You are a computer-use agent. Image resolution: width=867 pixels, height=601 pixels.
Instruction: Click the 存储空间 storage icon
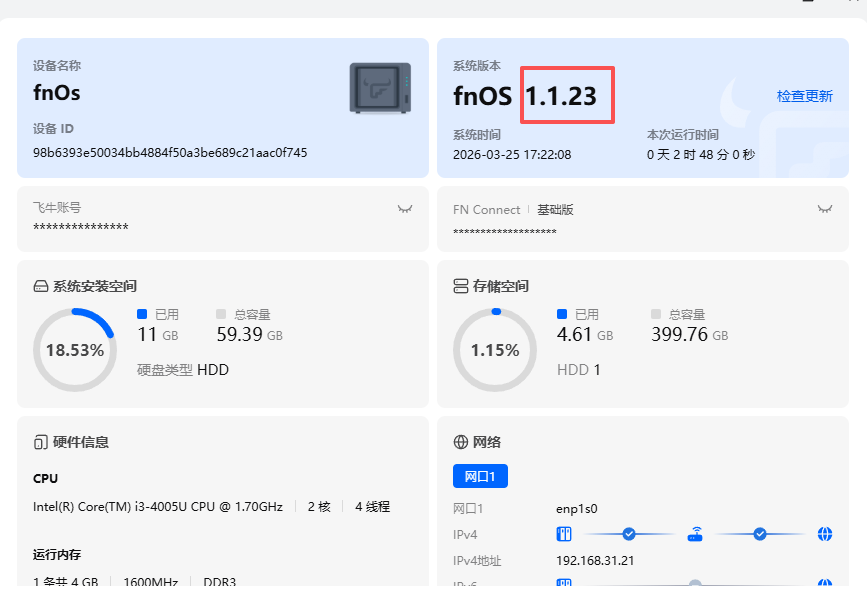[461, 286]
